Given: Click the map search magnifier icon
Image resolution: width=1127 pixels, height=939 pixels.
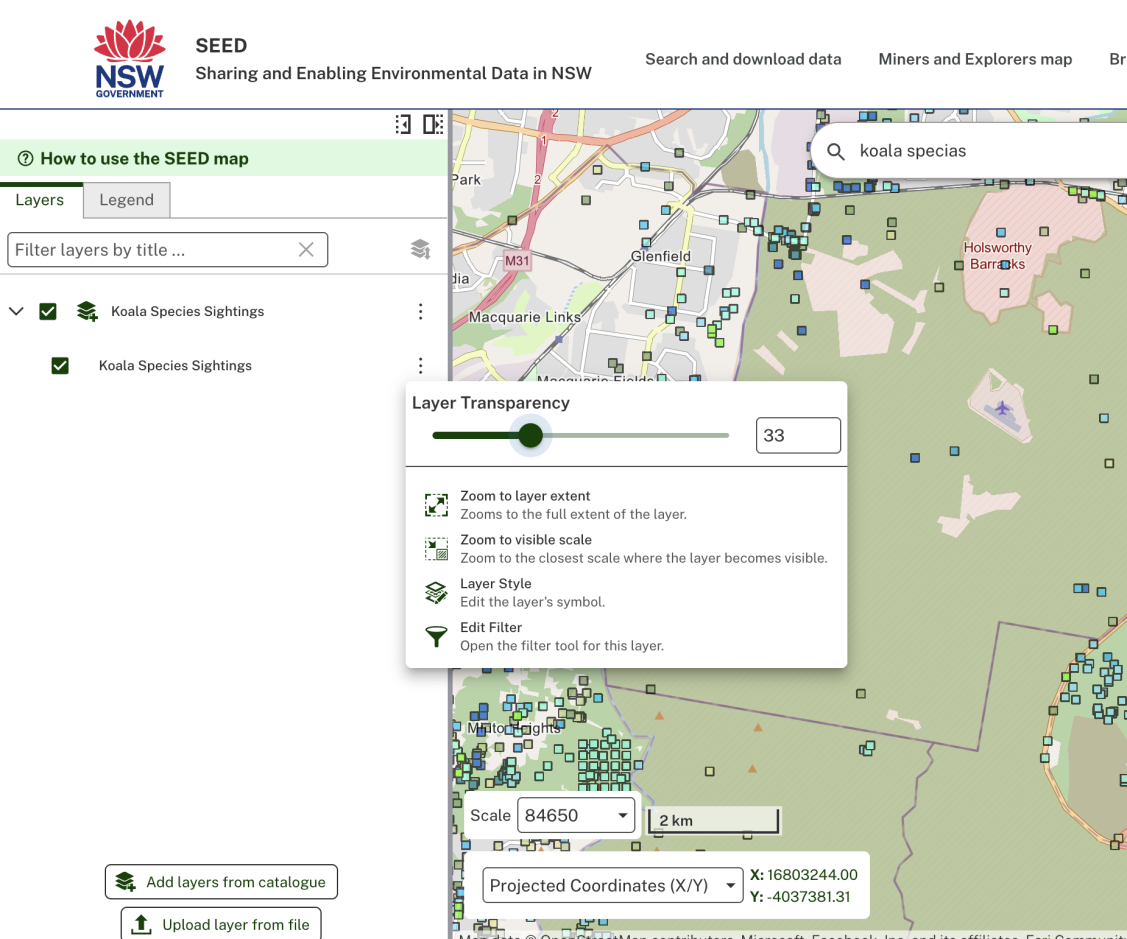Looking at the screenshot, I should tap(835, 151).
